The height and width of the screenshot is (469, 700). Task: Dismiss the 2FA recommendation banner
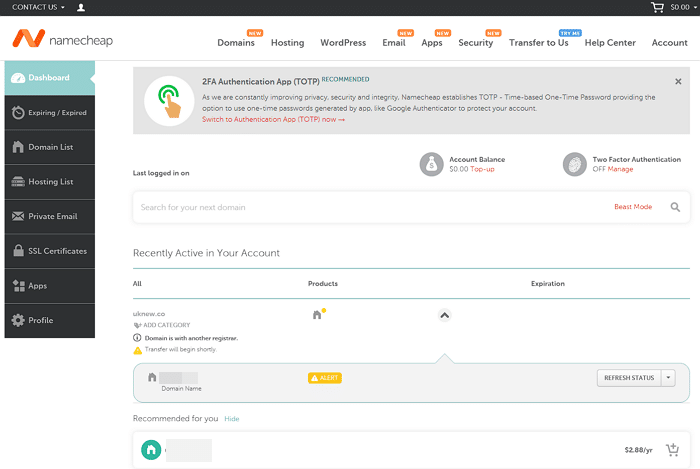tap(678, 81)
